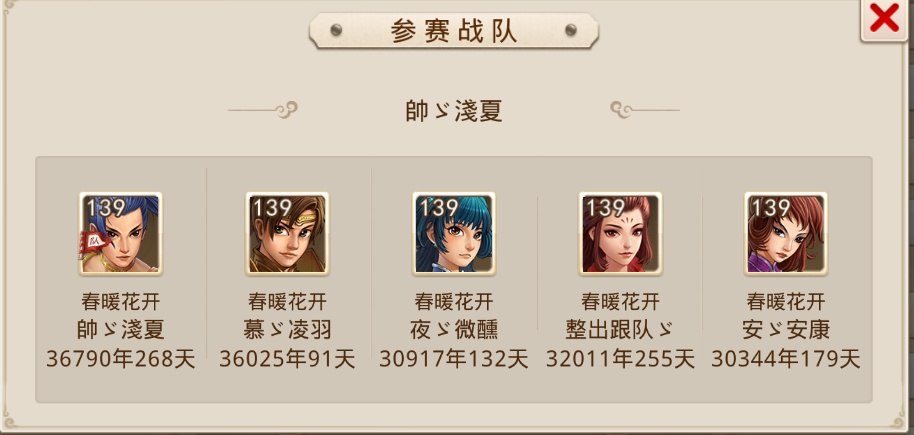Click level 139 badge on 安ゞ安康 portrait
The image size is (914, 435).
pyautogui.click(x=771, y=208)
